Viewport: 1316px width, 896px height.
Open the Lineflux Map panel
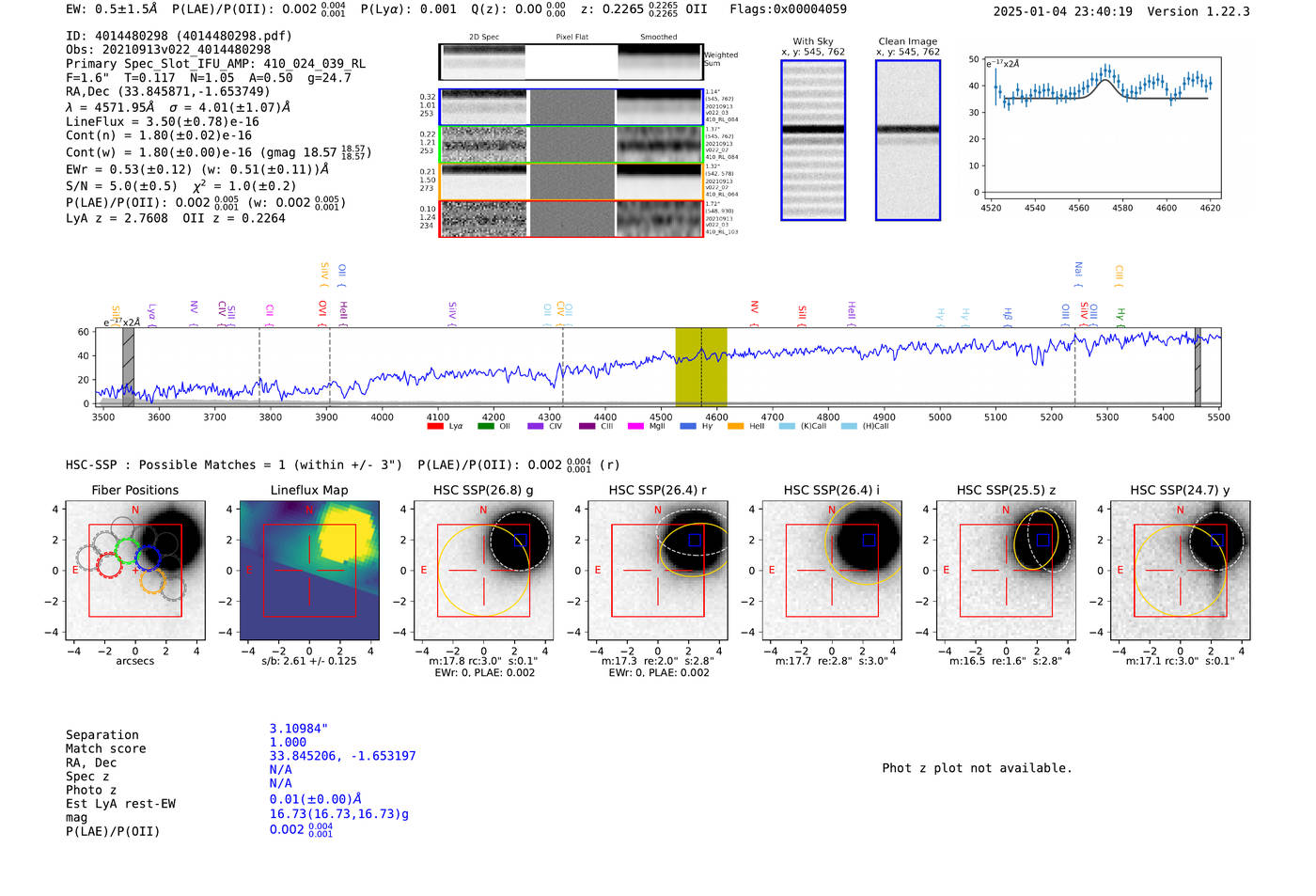309,571
